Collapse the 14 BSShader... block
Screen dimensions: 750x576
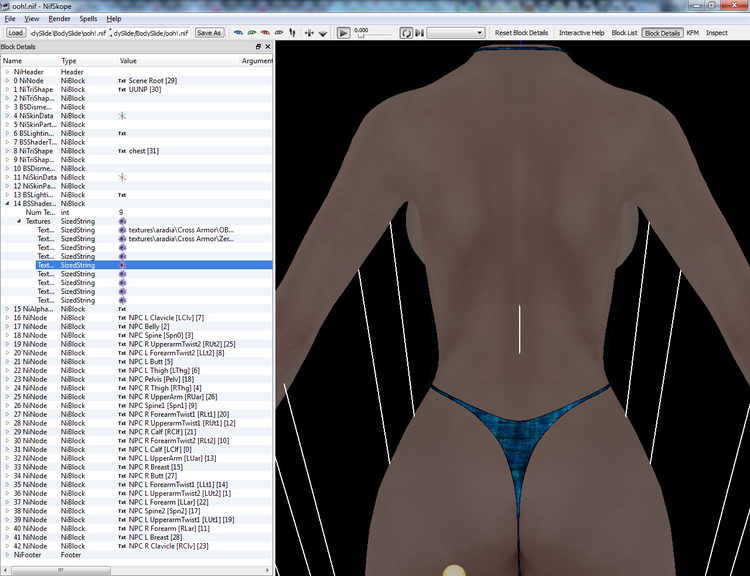(8, 203)
